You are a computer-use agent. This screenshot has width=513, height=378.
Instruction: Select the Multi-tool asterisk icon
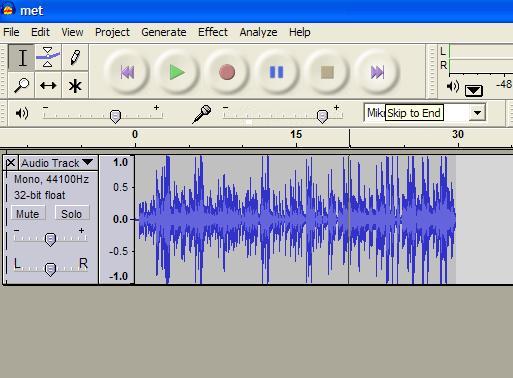(75, 85)
